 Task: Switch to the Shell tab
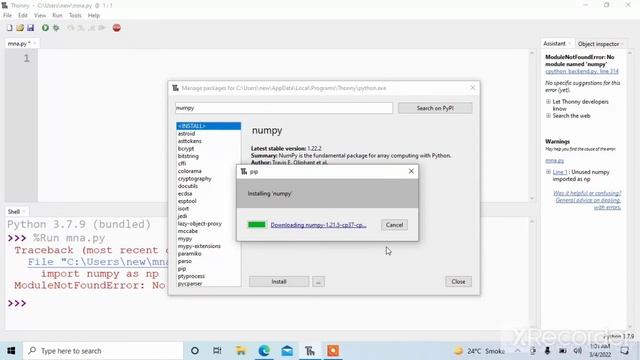[x=14, y=211]
